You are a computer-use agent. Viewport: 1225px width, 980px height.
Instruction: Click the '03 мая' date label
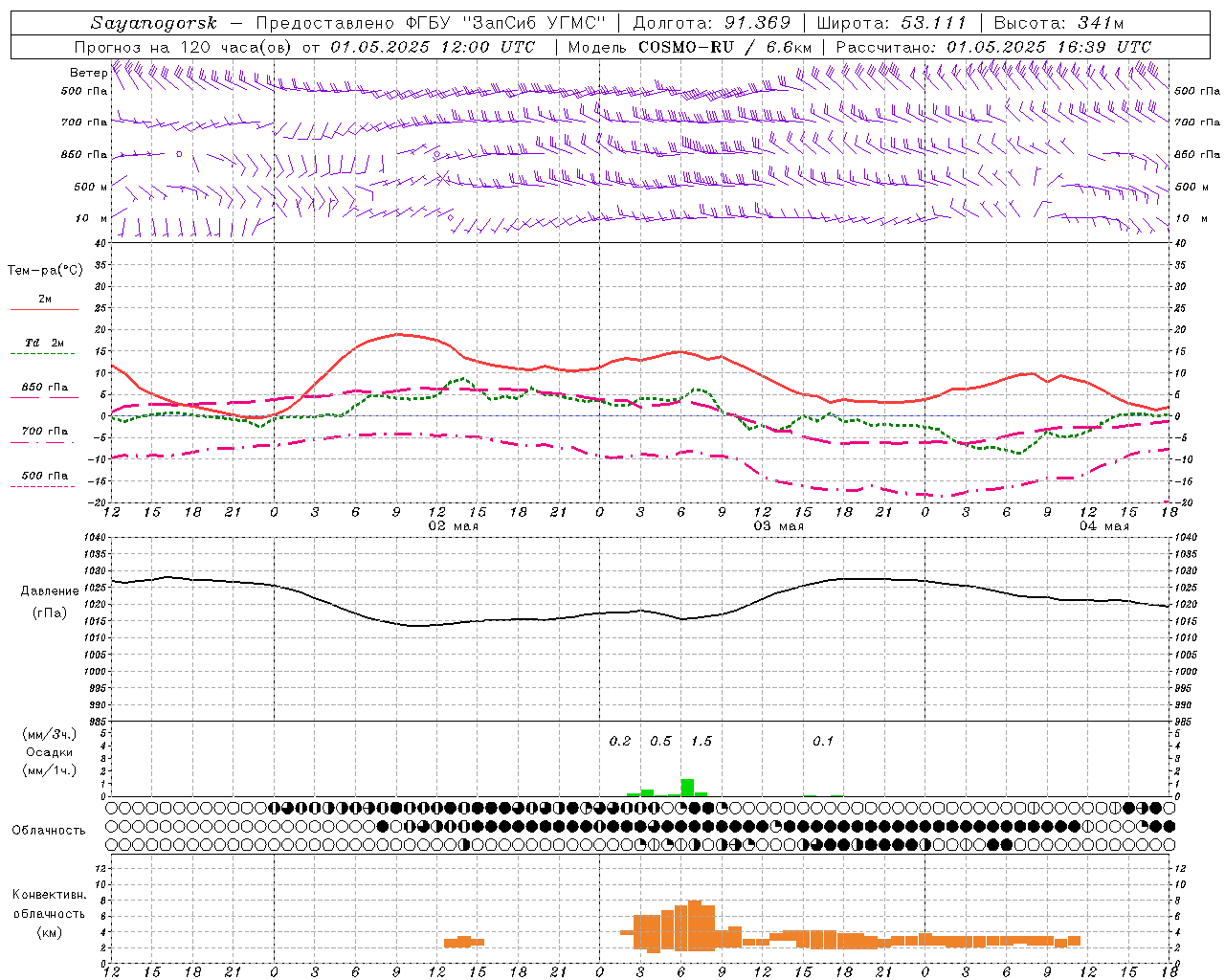point(778,526)
